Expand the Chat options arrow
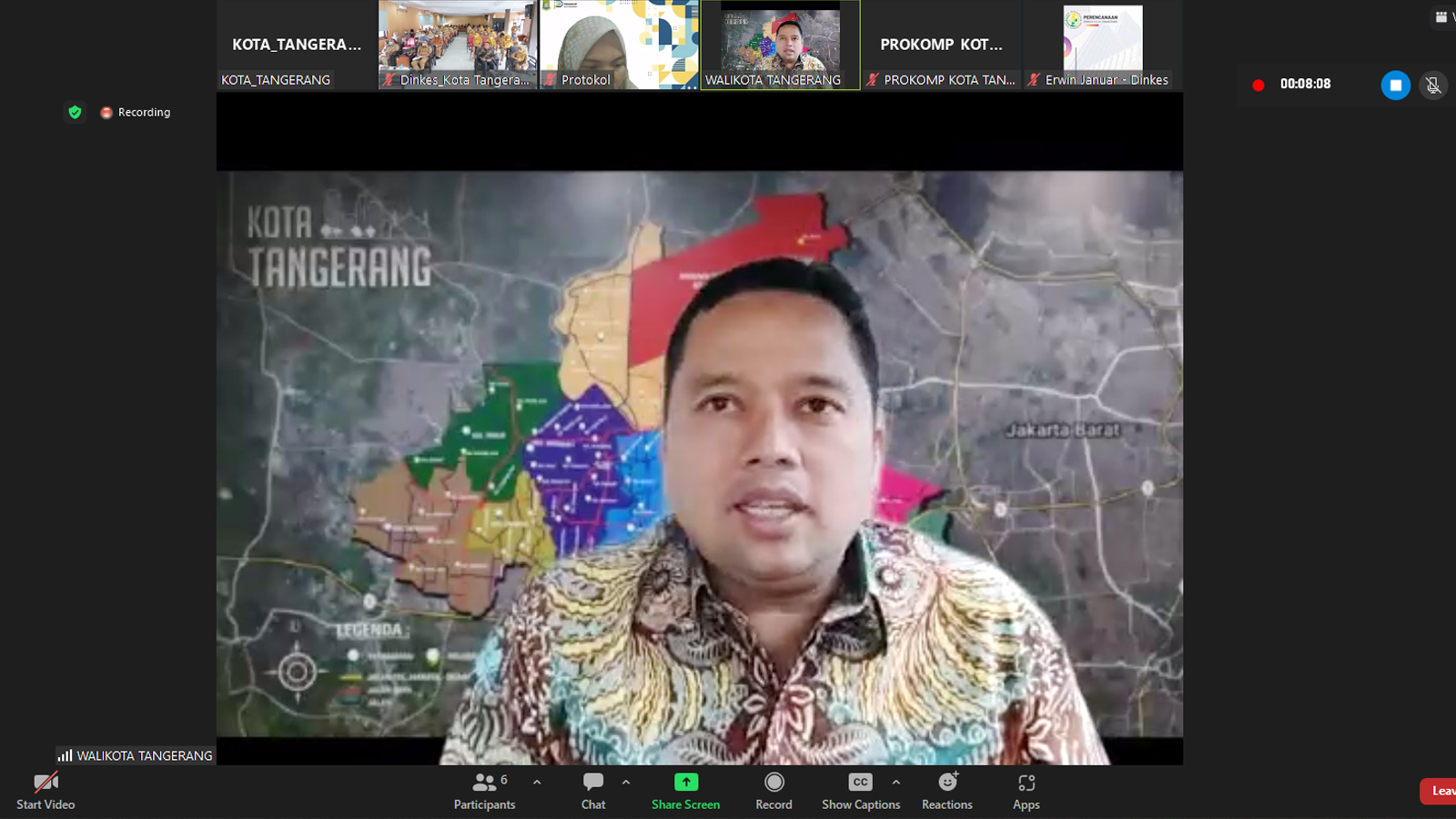Image resolution: width=1456 pixels, height=819 pixels. click(x=626, y=783)
